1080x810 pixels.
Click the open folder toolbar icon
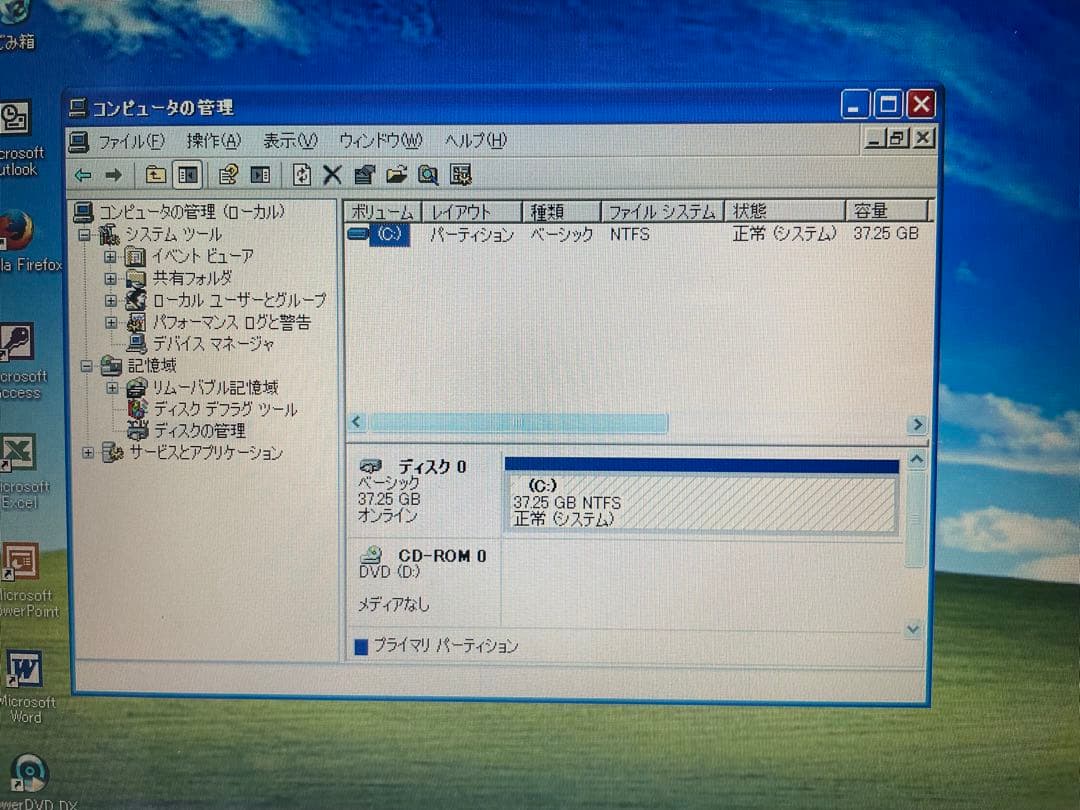(x=395, y=175)
